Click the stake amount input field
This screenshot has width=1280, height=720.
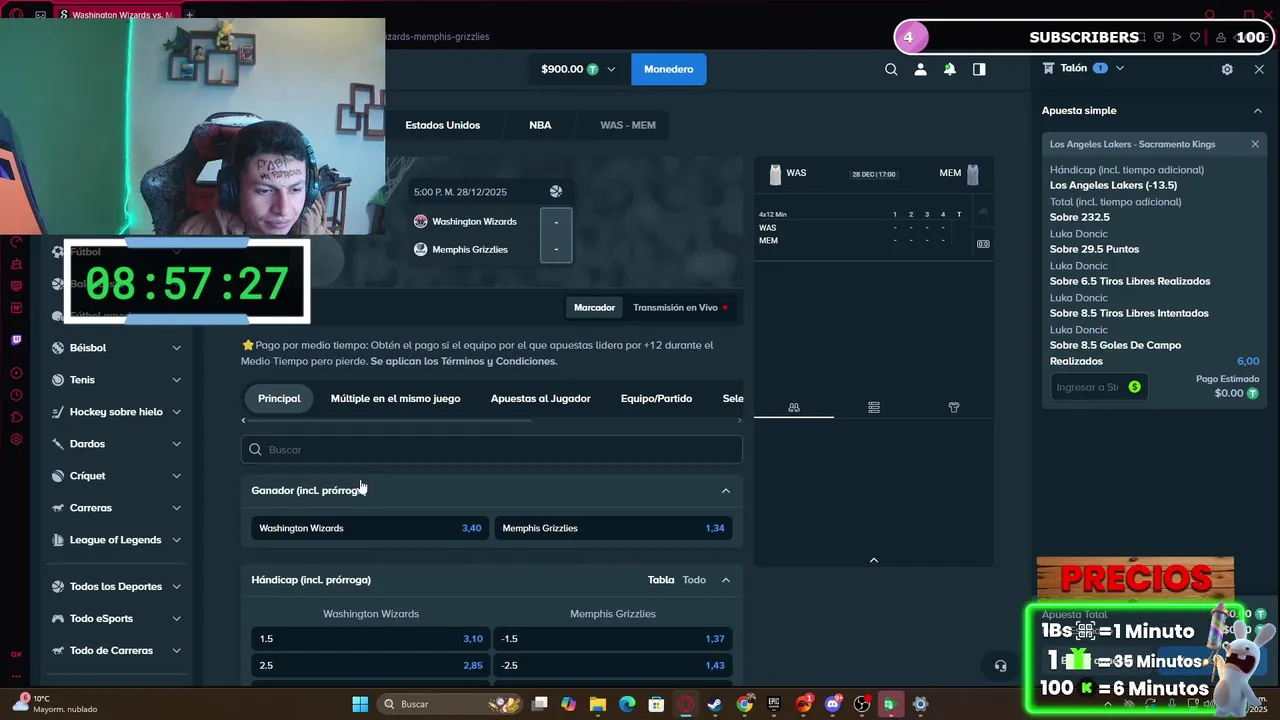1098,387
